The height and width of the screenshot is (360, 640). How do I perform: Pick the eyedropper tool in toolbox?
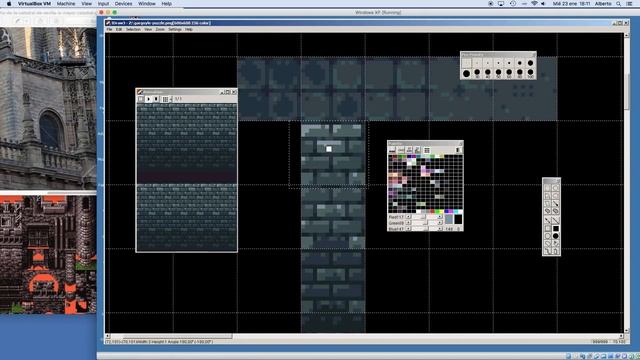pos(556,203)
